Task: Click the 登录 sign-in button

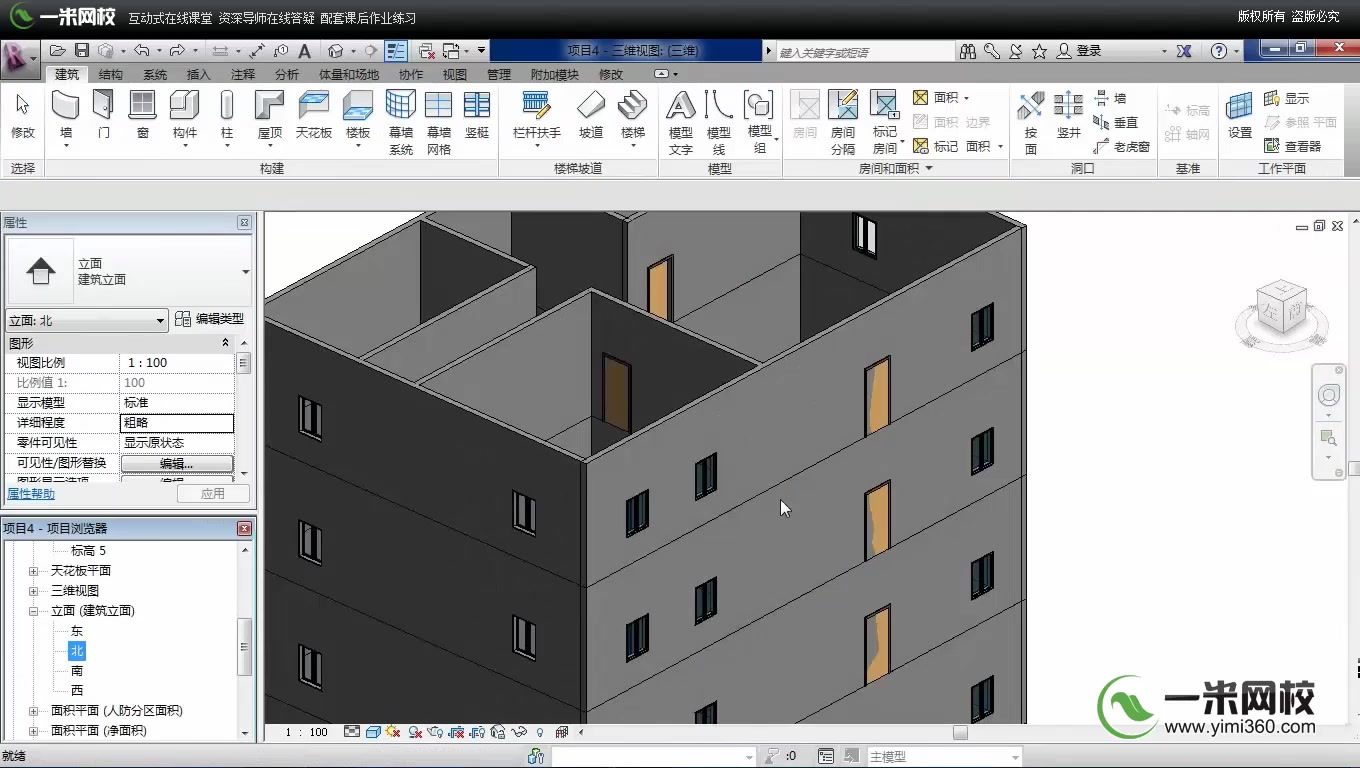Action: [x=1080, y=51]
